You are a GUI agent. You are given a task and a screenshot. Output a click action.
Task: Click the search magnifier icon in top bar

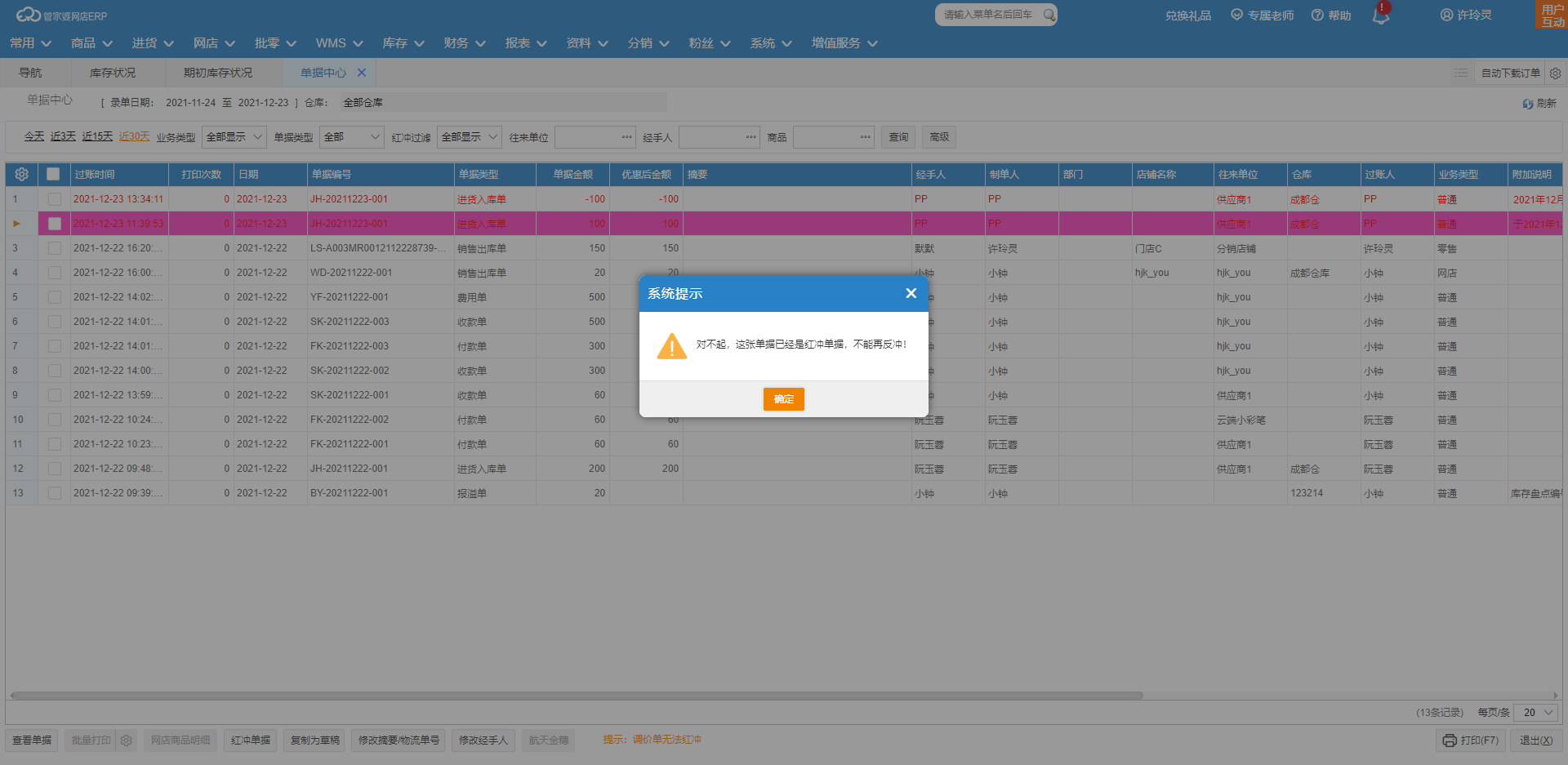click(1049, 15)
